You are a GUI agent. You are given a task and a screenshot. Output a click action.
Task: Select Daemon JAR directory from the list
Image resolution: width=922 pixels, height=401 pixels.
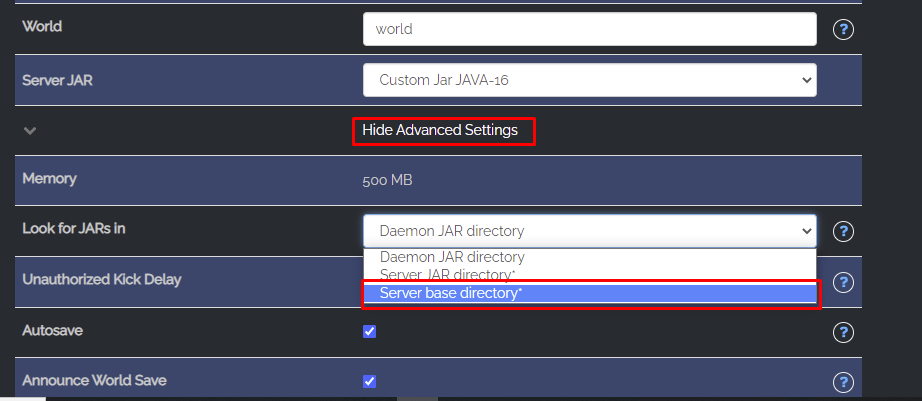452,257
